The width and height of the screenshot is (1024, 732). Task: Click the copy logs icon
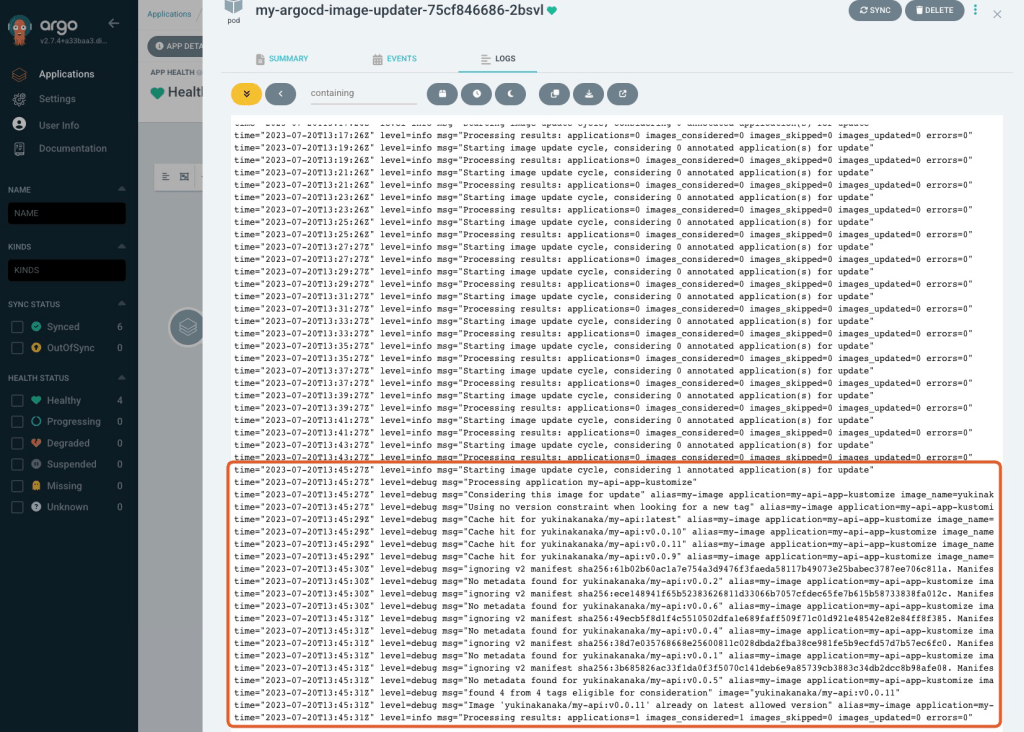(x=554, y=93)
